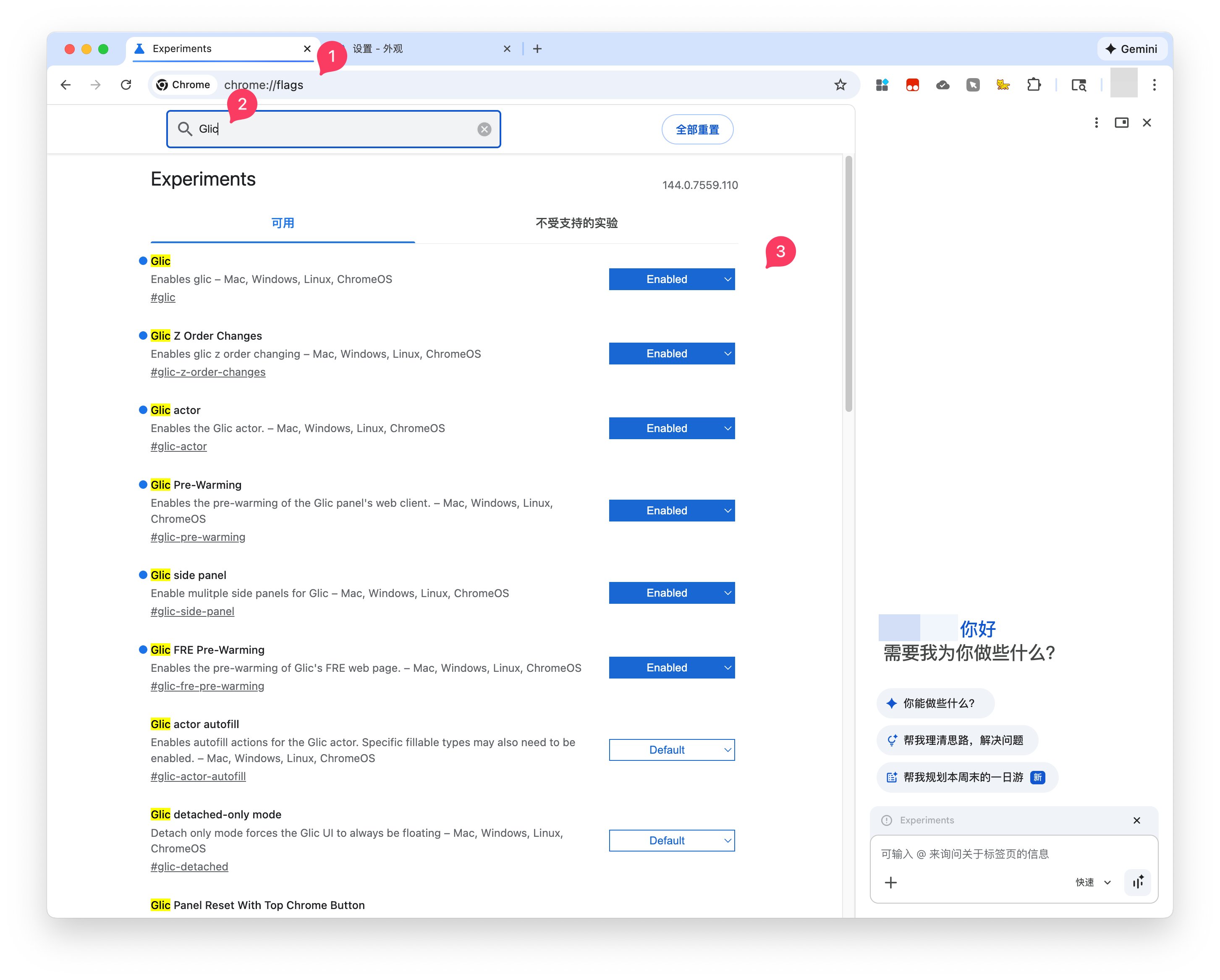
Task: Remove the Experiments tab context chip
Action: click(x=1137, y=820)
